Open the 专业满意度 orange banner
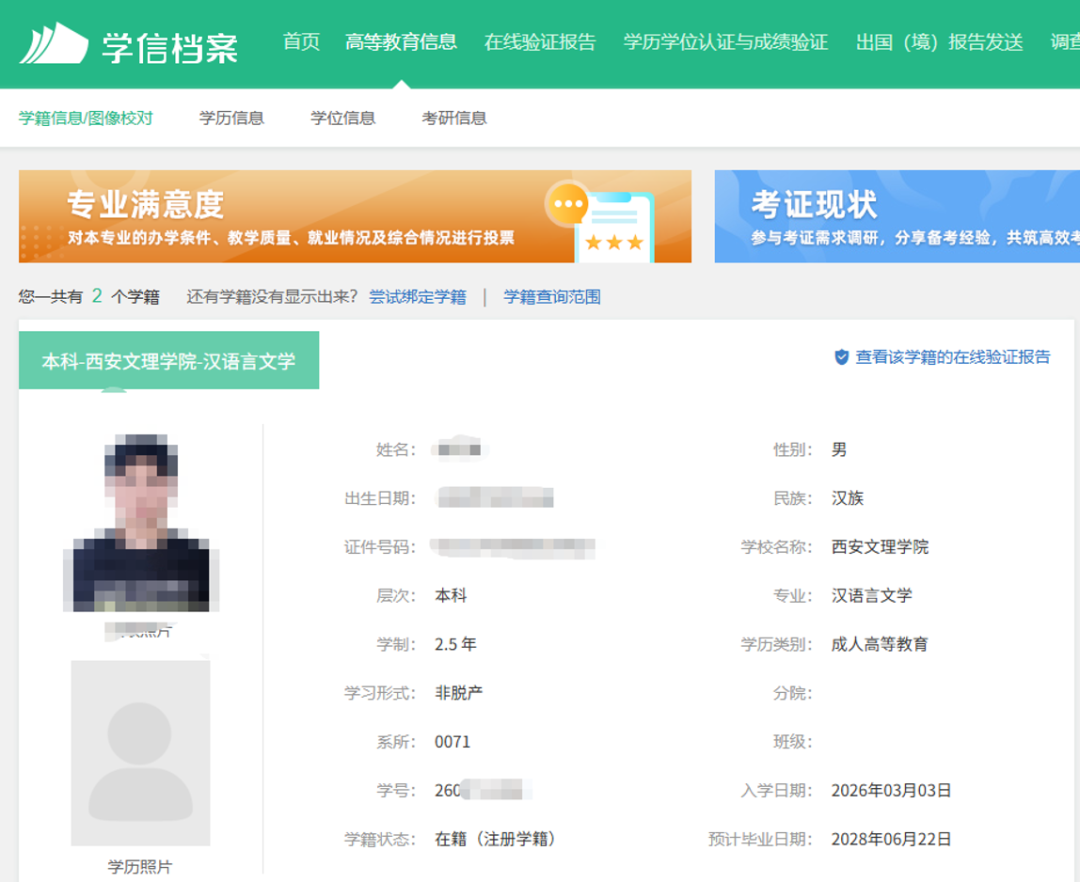This screenshot has height=882, width=1080. pyautogui.click(x=355, y=216)
